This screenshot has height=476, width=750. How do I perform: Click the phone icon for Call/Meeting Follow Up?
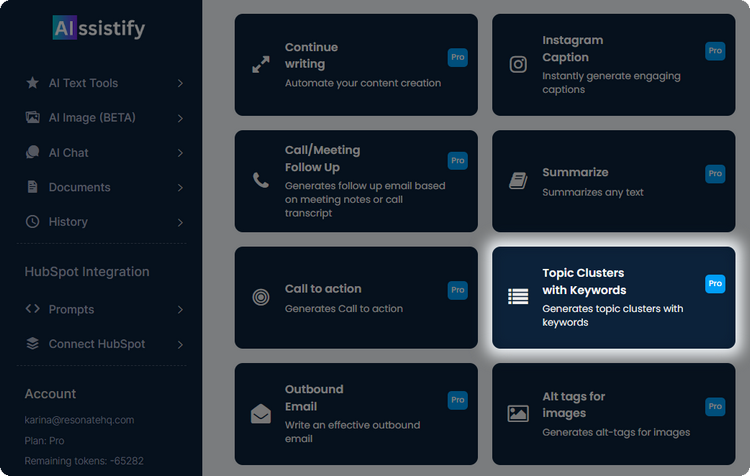[x=261, y=181]
